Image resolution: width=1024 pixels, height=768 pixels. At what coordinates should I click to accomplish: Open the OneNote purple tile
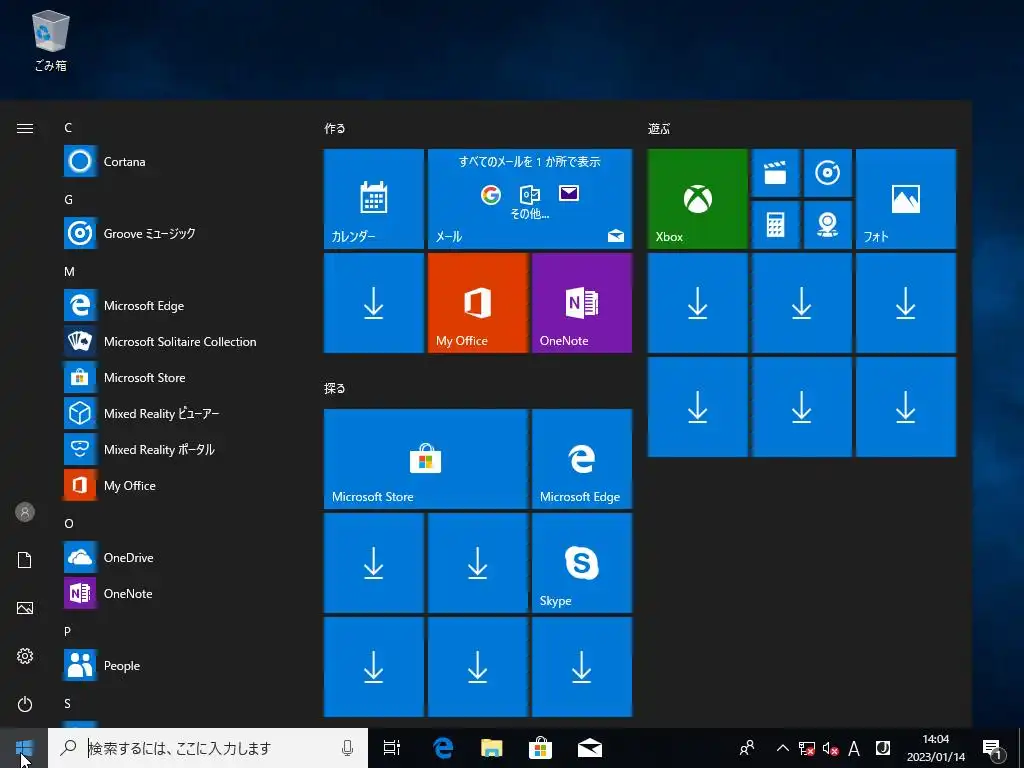coord(582,303)
